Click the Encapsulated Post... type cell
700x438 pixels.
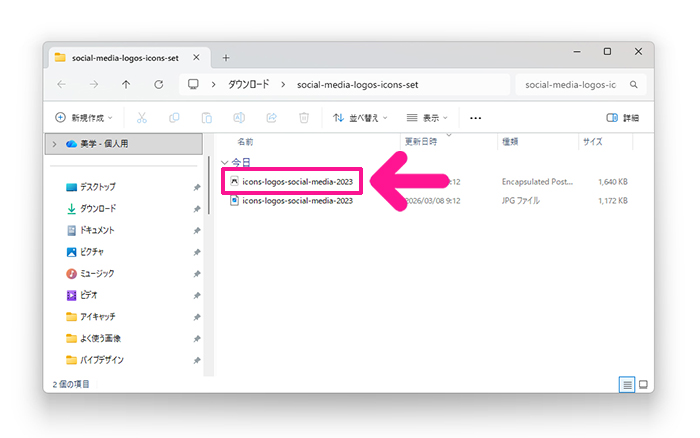point(537,182)
